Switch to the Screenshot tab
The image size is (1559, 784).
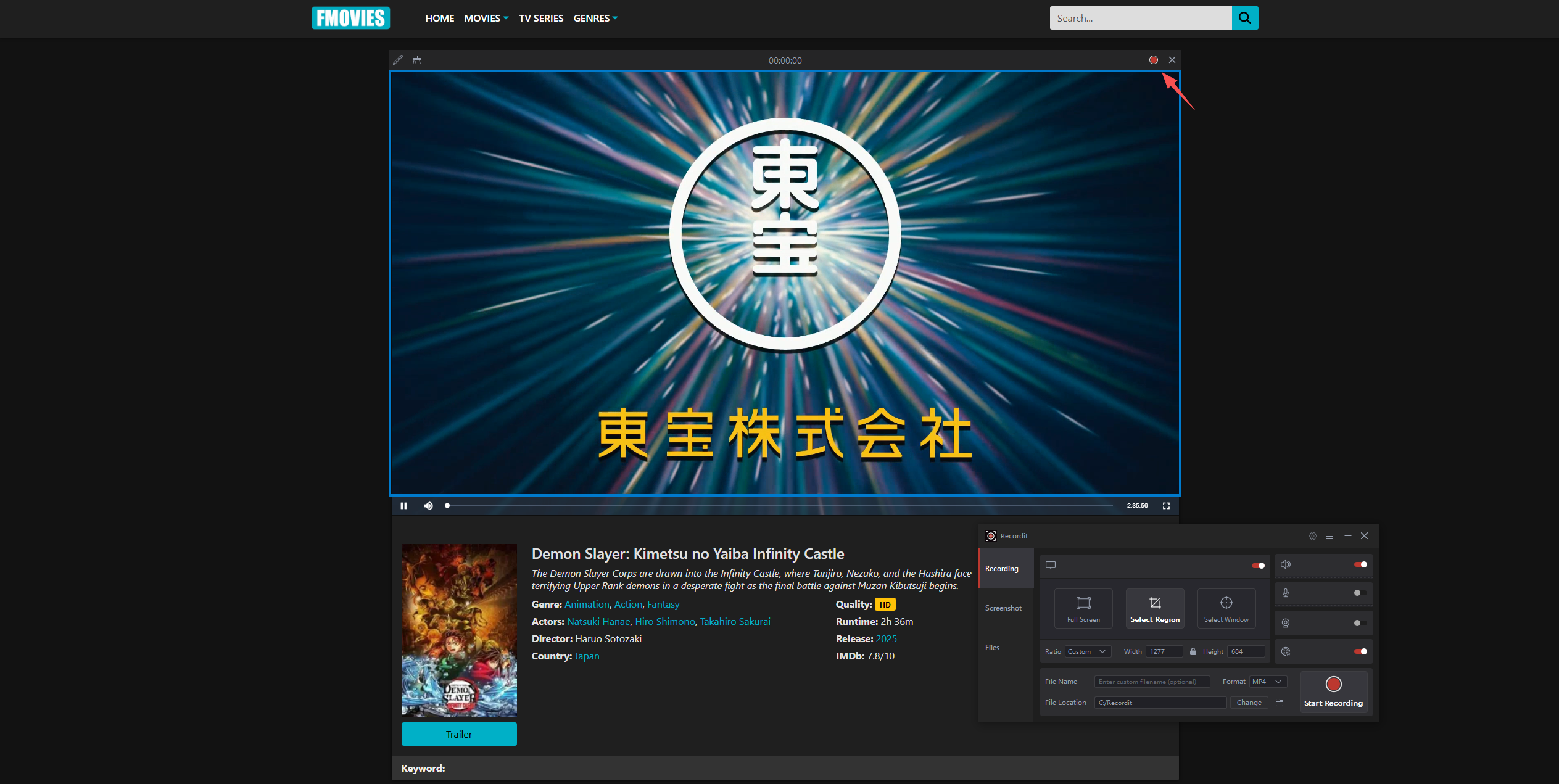pyautogui.click(x=1003, y=608)
